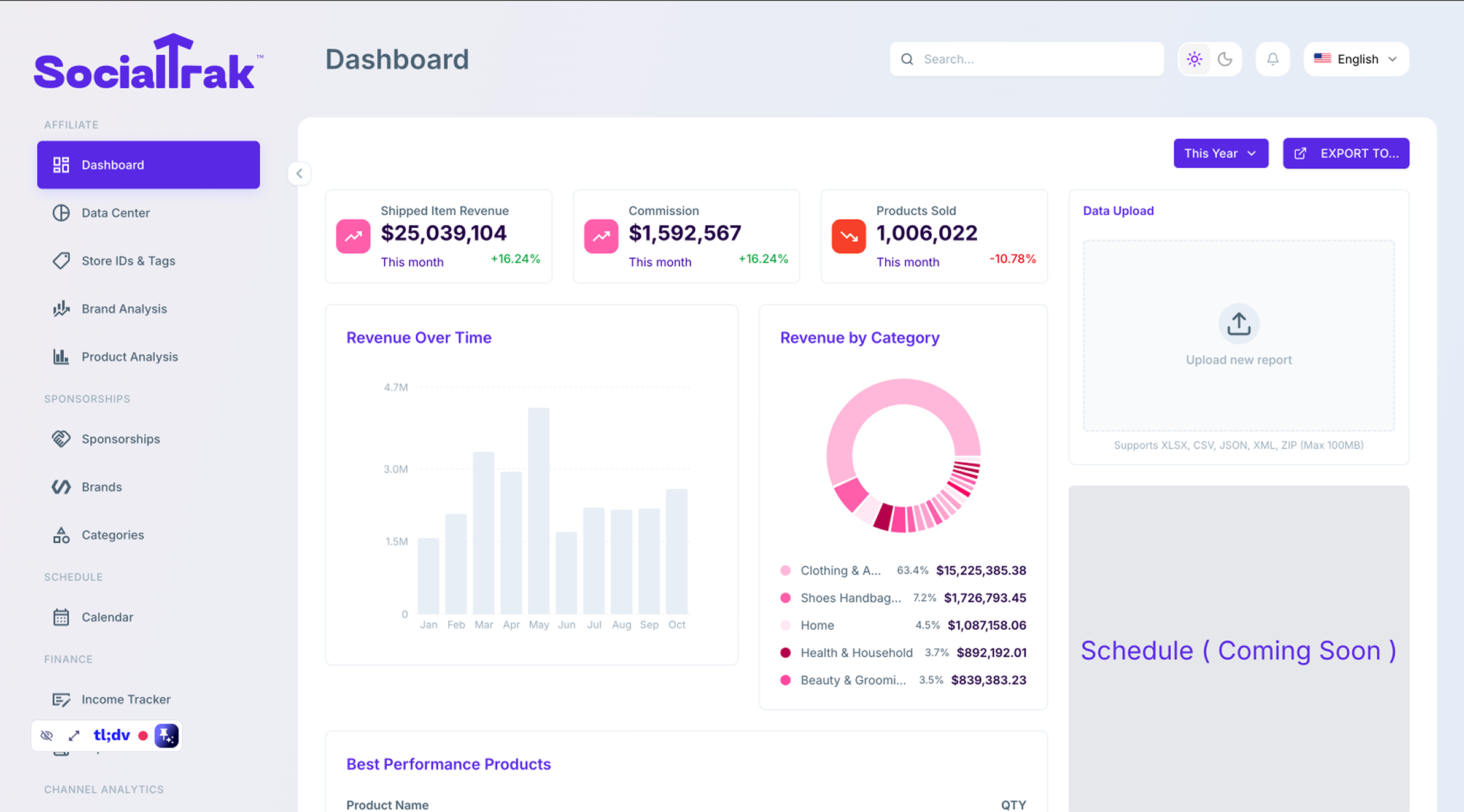Click the 1,006,022 products sold value
The width and height of the screenshot is (1464, 812).
pos(927,233)
